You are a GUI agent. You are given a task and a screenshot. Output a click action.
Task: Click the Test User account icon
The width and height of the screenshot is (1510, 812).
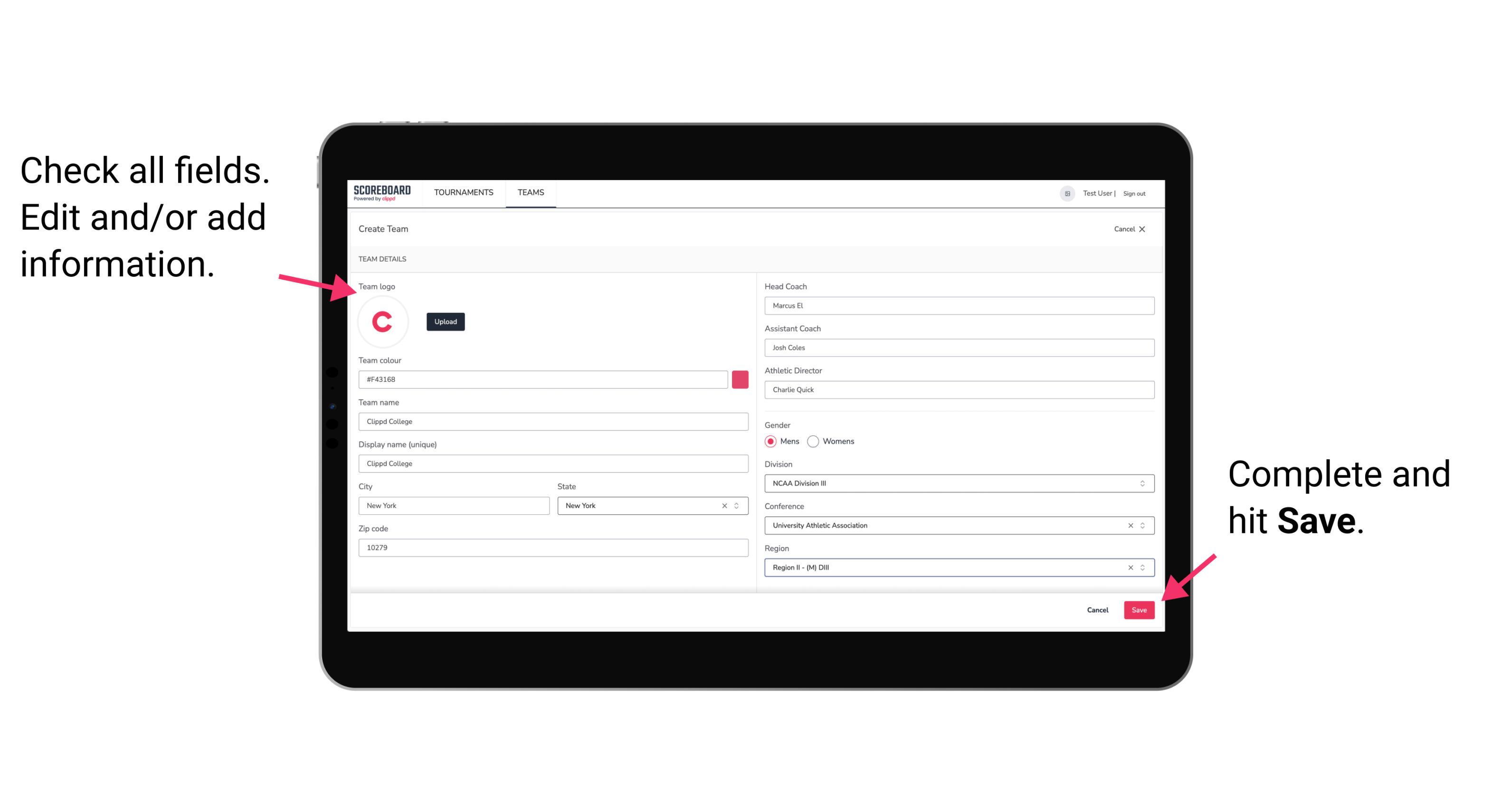(x=1062, y=193)
